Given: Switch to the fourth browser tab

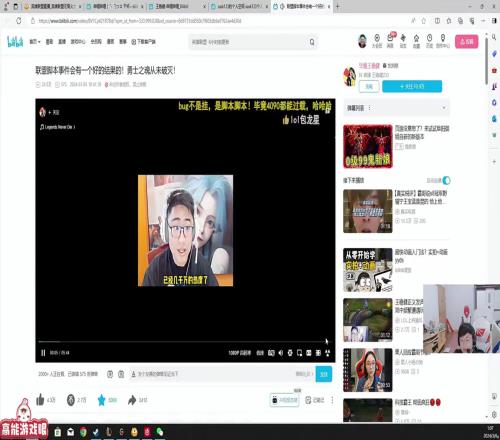Looking at the screenshot, I should [x=240, y=6].
